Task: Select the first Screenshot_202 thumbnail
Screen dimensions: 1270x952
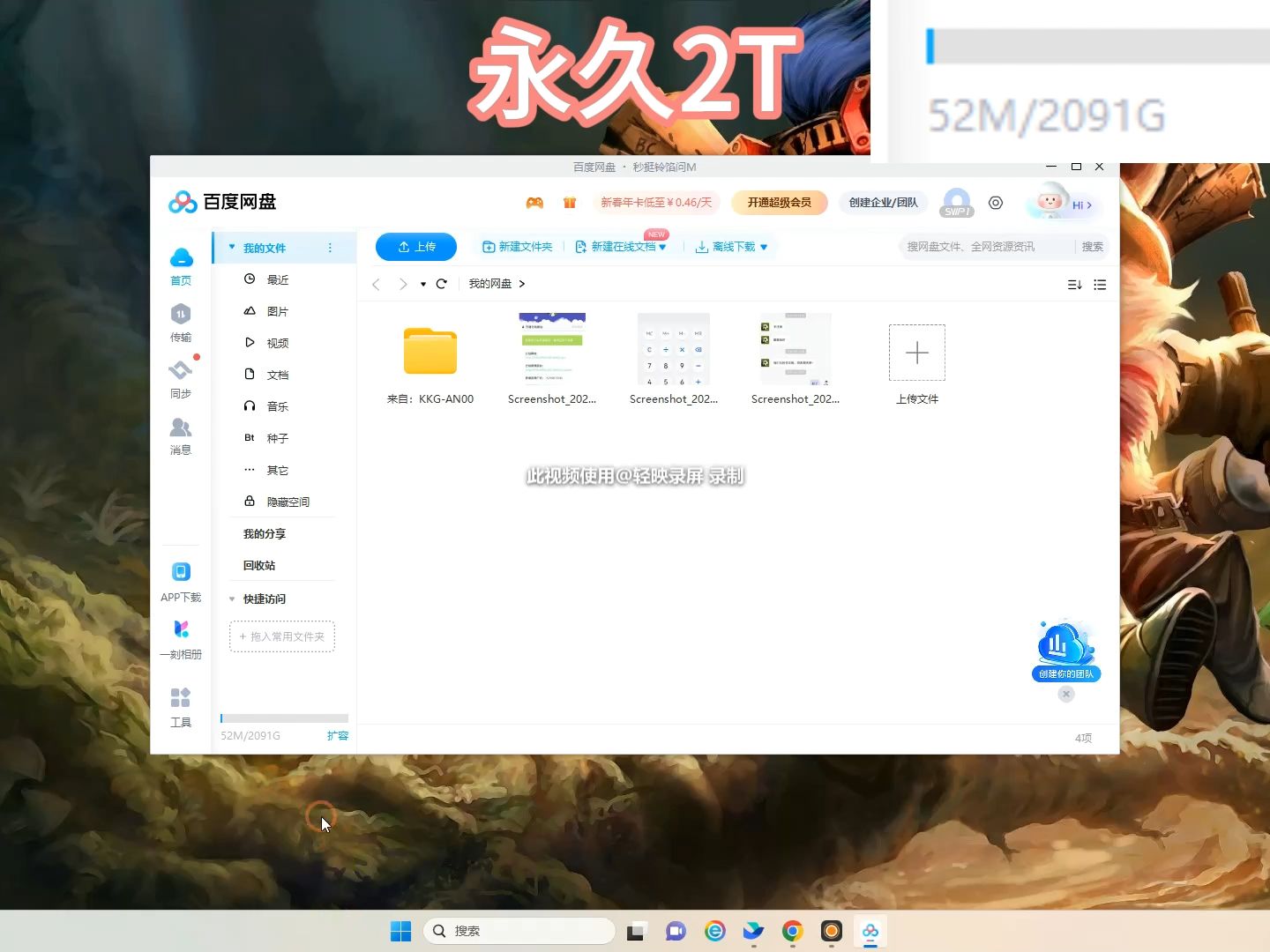Action: [x=552, y=360]
